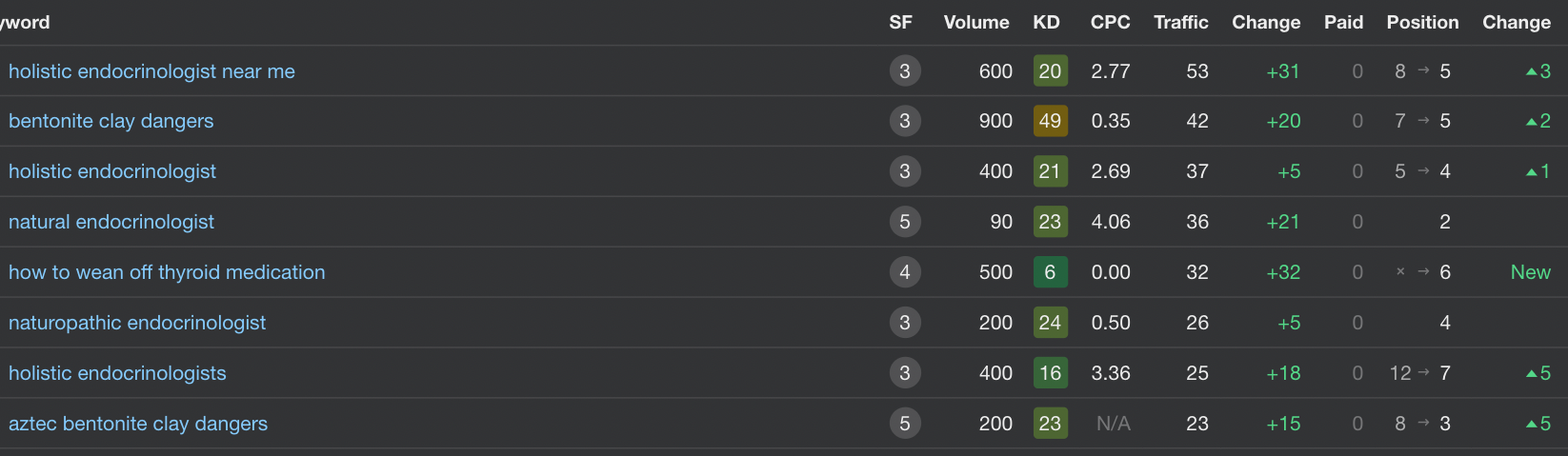The width and height of the screenshot is (1568, 456).
Task: Click SF badge 4 for thyroid medication row
Action: pyautogui.click(x=904, y=272)
